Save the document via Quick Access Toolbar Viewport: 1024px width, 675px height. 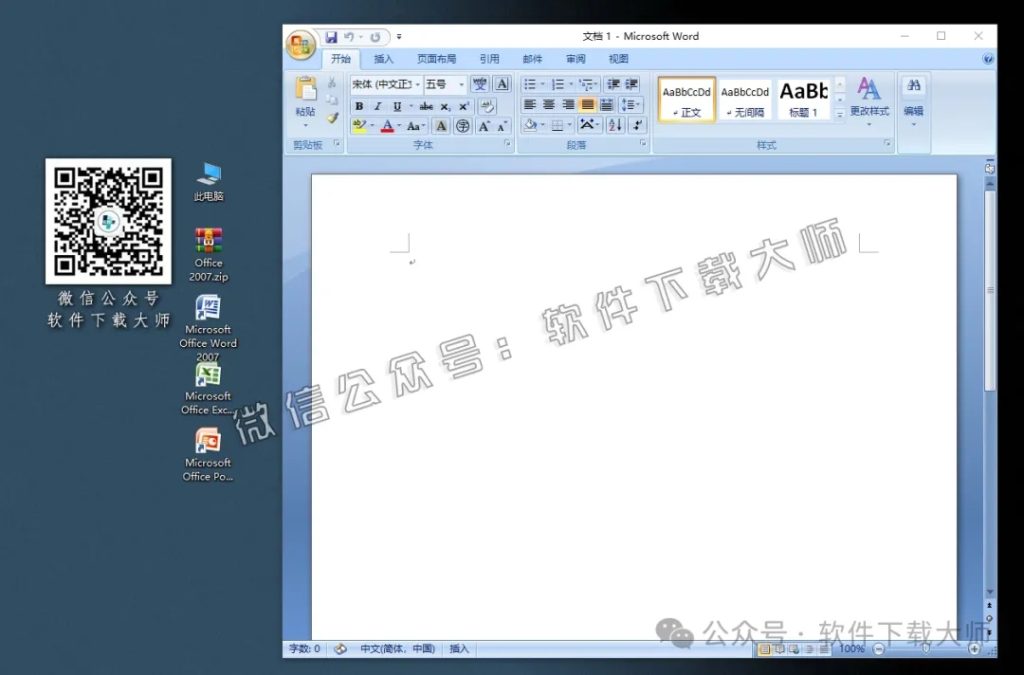point(333,36)
